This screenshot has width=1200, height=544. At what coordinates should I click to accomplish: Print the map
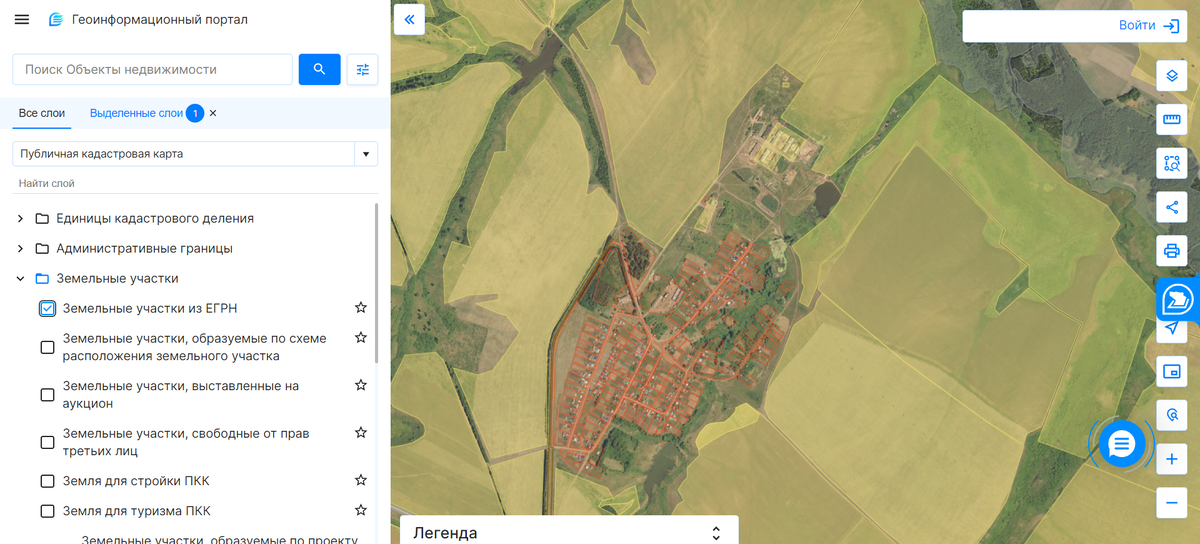(x=1173, y=250)
